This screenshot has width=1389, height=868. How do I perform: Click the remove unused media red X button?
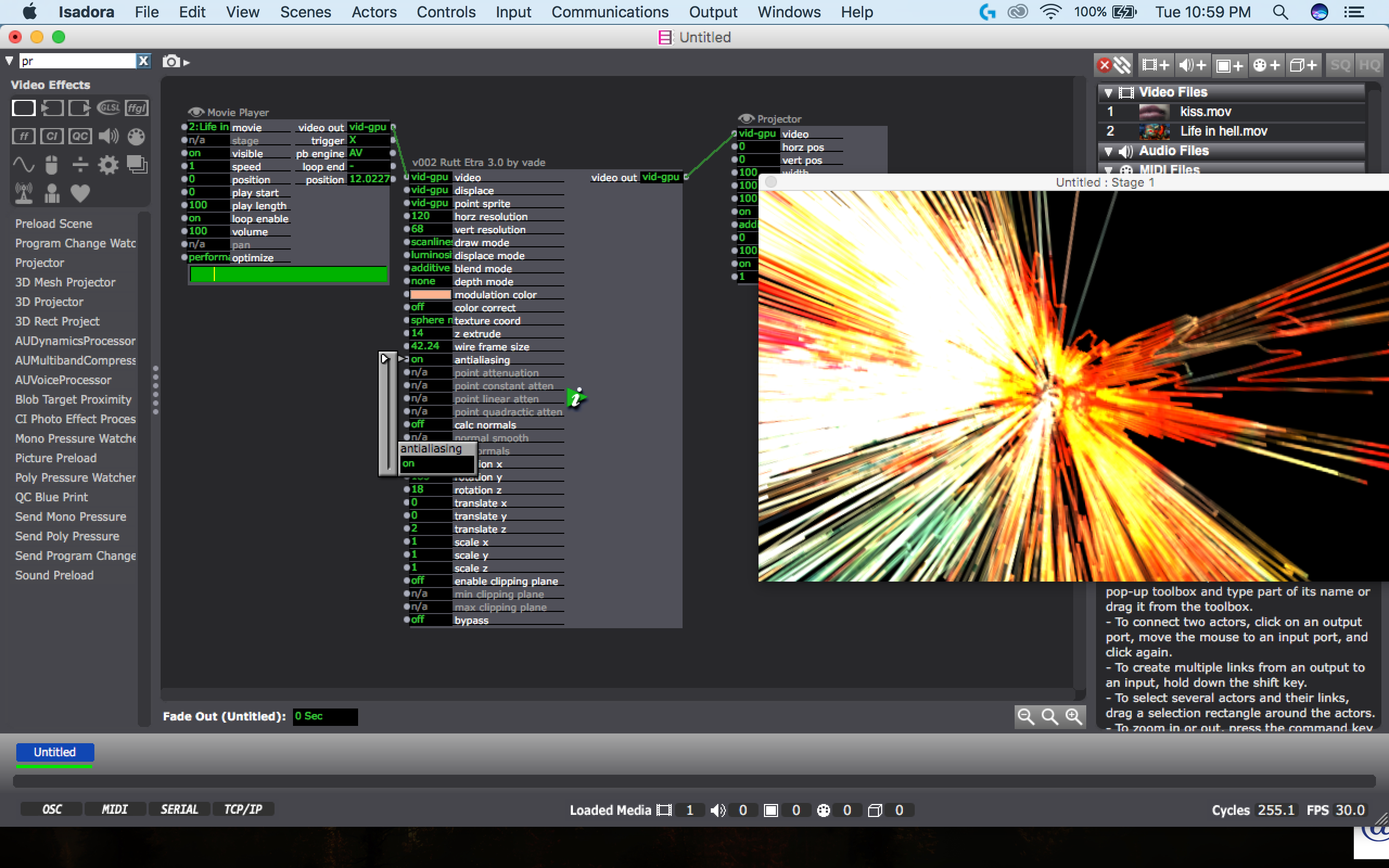coord(1113,65)
